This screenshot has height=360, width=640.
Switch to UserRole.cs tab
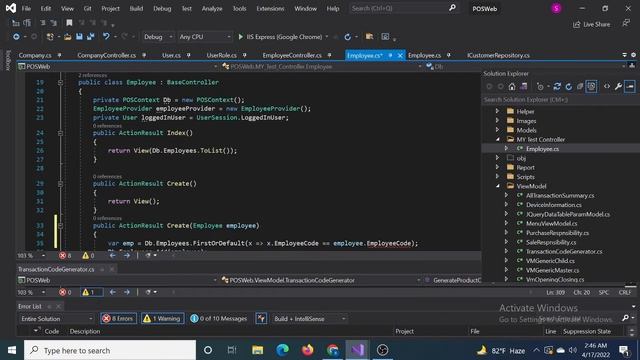222,55
